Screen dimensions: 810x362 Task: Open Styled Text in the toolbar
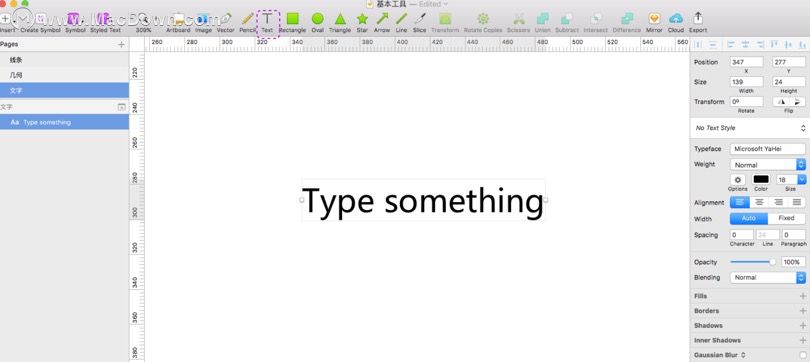click(x=105, y=23)
